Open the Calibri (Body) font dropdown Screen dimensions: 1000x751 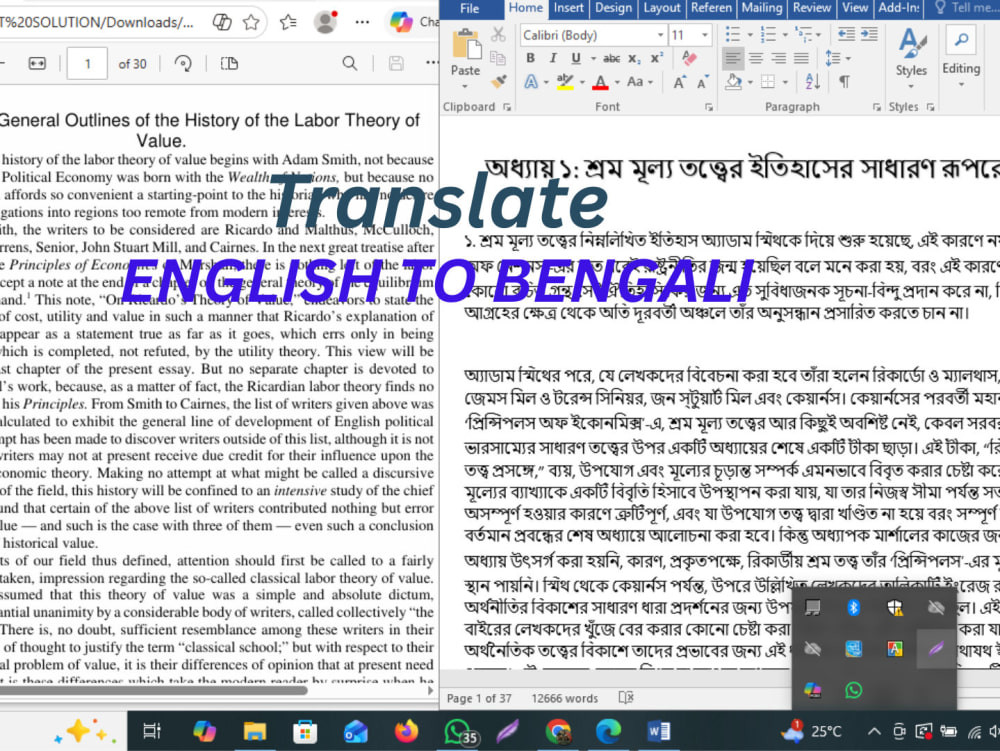(660, 35)
